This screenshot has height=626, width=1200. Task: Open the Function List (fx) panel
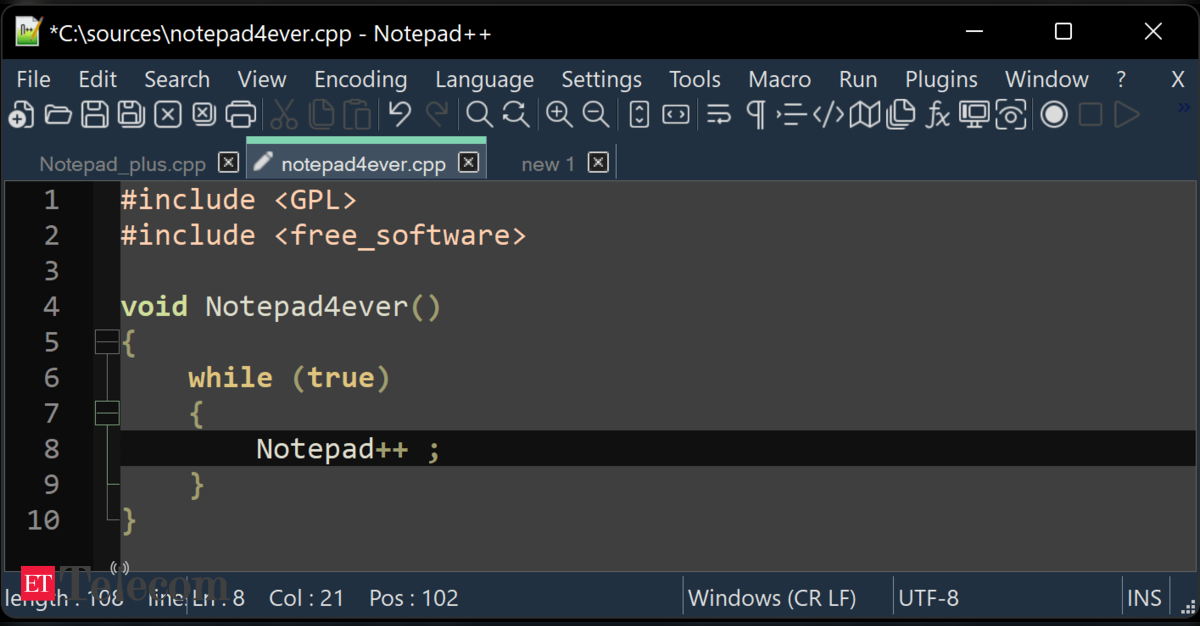point(937,115)
